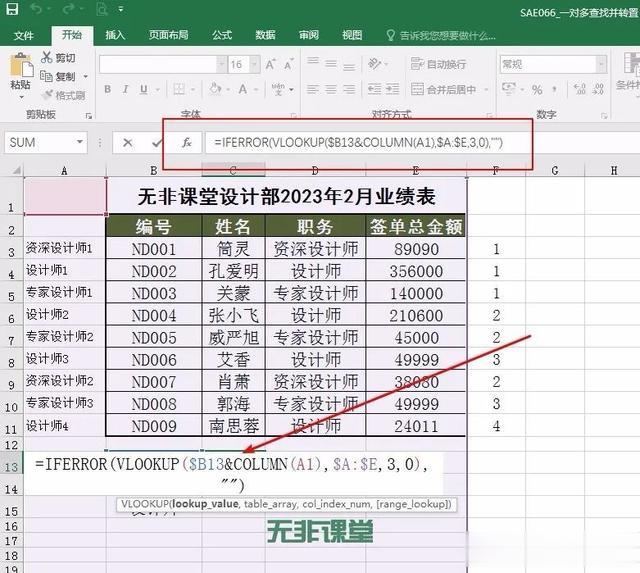The width and height of the screenshot is (640, 573).
Task: Toggle underline formatting
Action: coord(144,89)
